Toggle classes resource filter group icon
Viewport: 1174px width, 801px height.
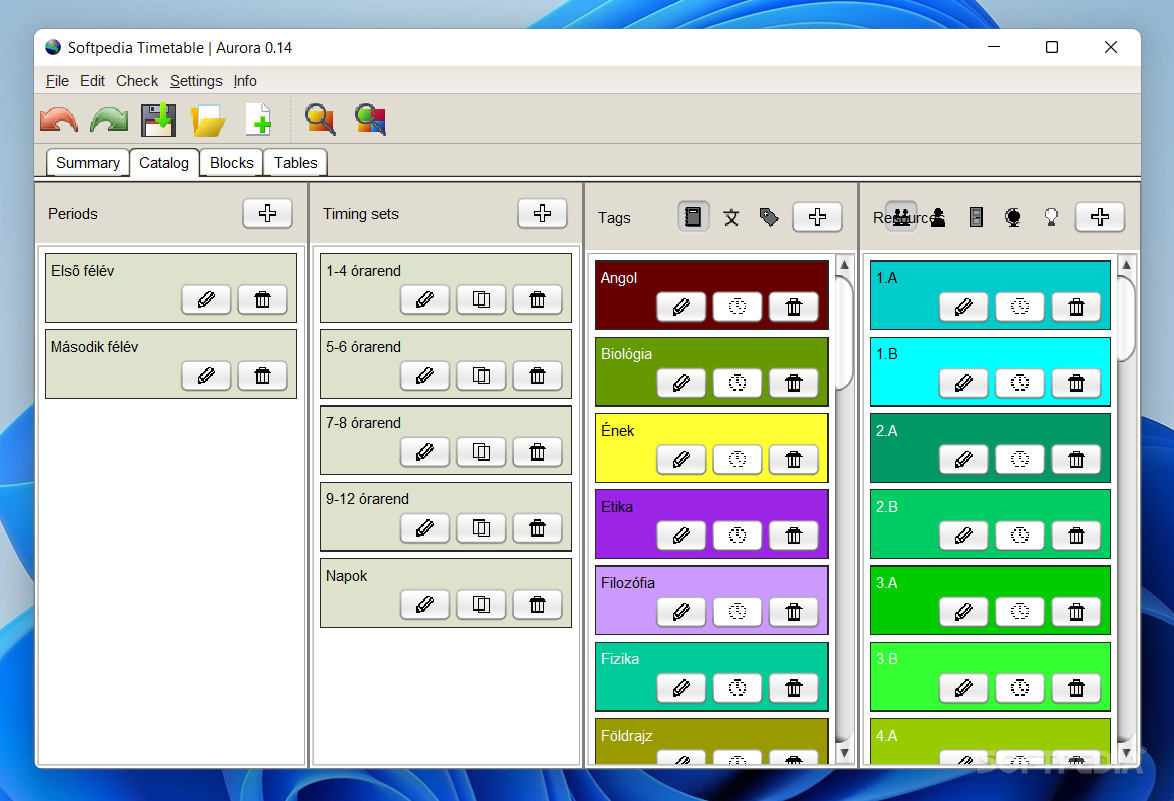click(x=901, y=217)
